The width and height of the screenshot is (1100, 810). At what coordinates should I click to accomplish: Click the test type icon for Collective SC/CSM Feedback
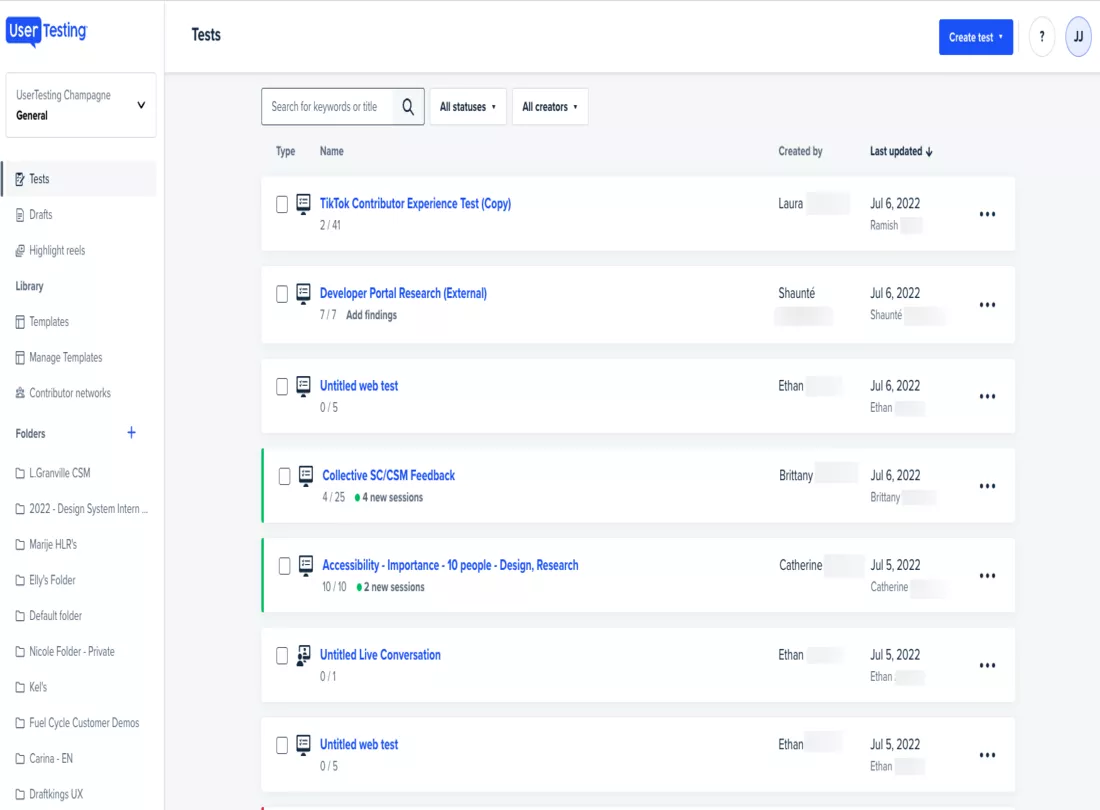tap(306, 476)
